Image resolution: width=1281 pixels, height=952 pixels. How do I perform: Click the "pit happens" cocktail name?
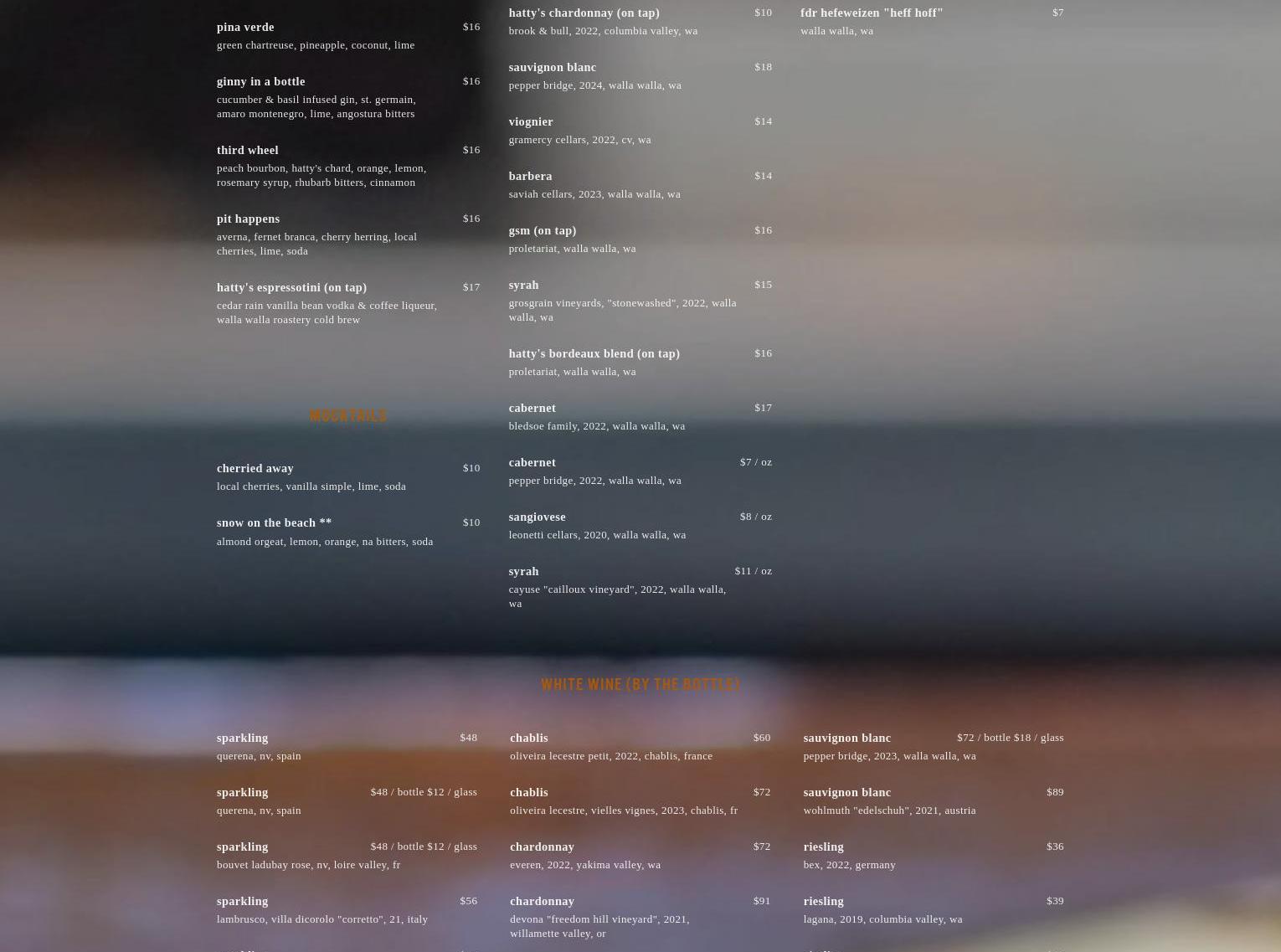[248, 219]
